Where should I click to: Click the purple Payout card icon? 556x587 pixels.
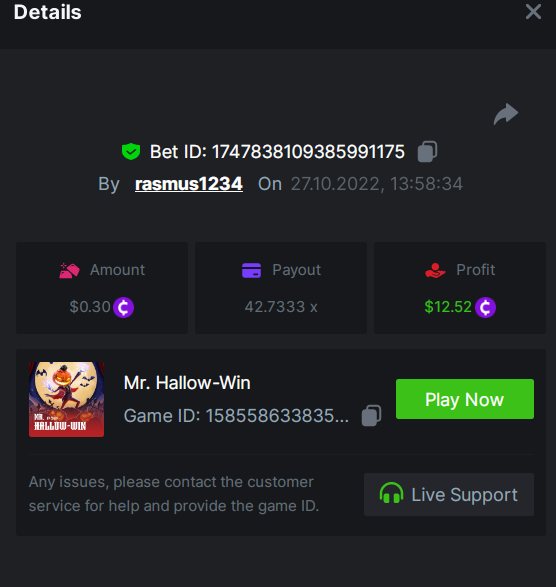(252, 270)
